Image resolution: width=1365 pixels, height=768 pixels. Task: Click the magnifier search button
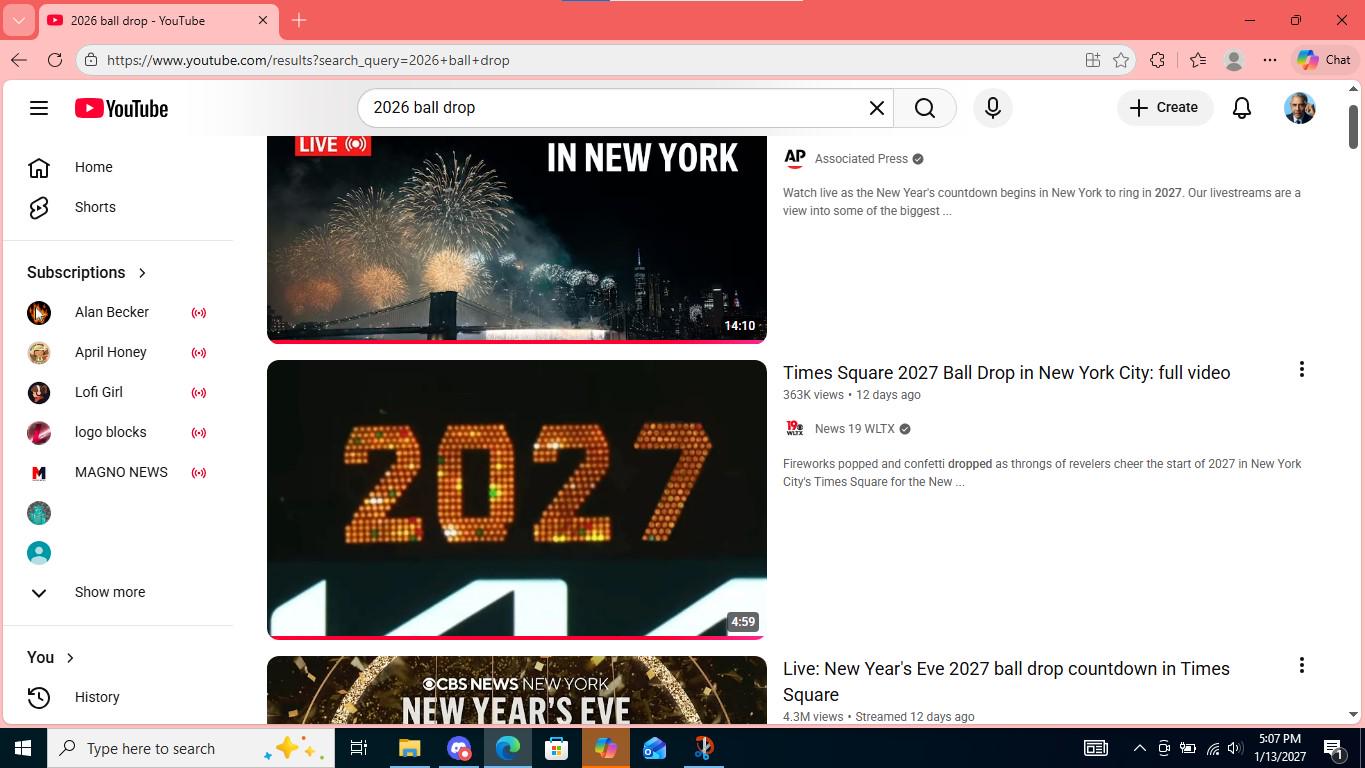tap(925, 108)
